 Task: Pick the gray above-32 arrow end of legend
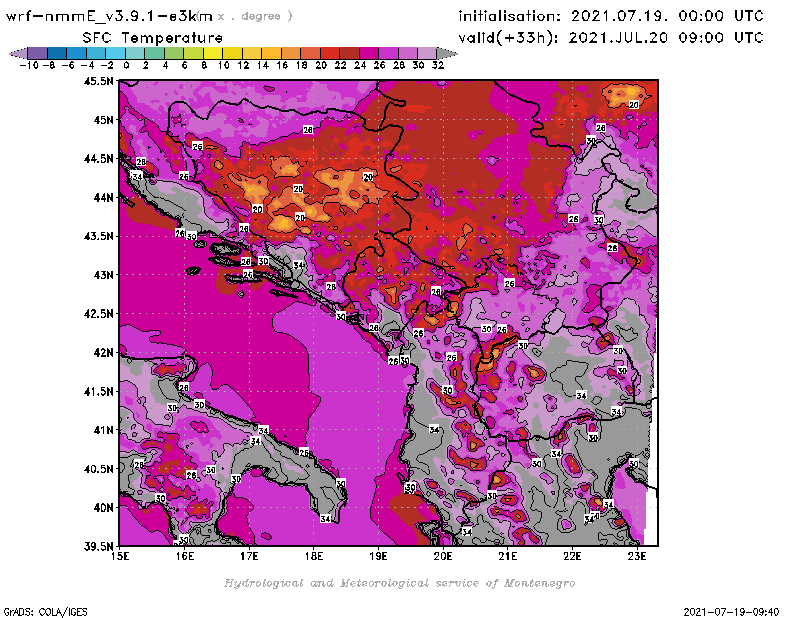pyautogui.click(x=447, y=53)
